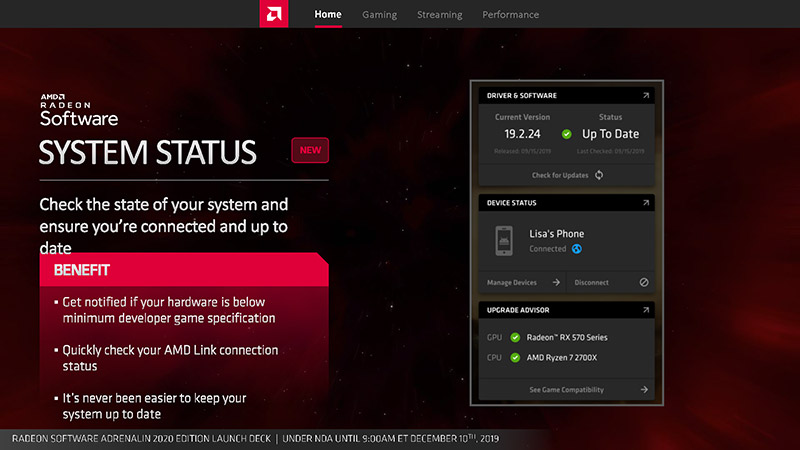Viewport: 800px width, 450px height.
Task: Open See Game Compatibility
Action: pos(566,390)
